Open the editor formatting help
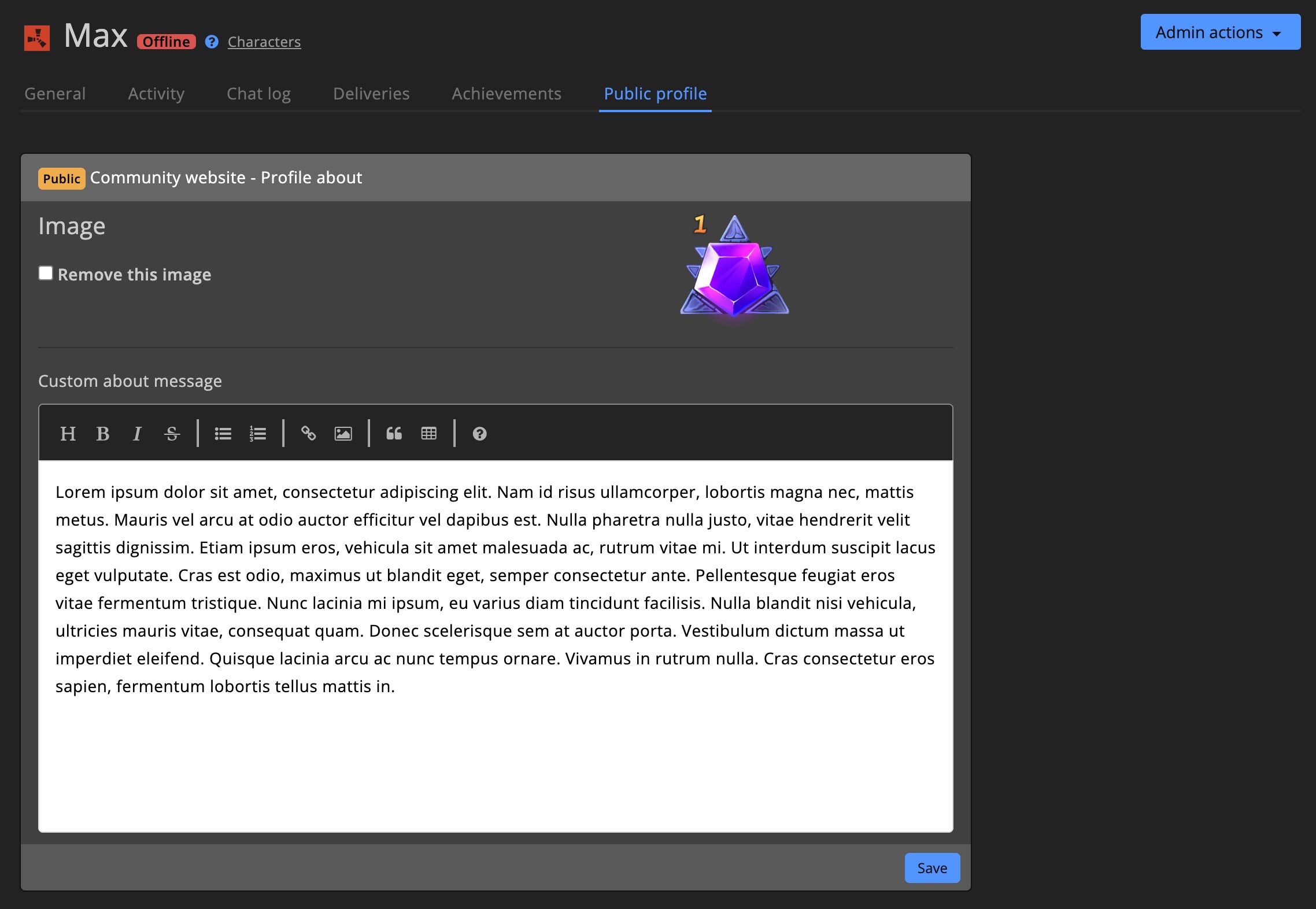The image size is (1316, 909). (479, 434)
